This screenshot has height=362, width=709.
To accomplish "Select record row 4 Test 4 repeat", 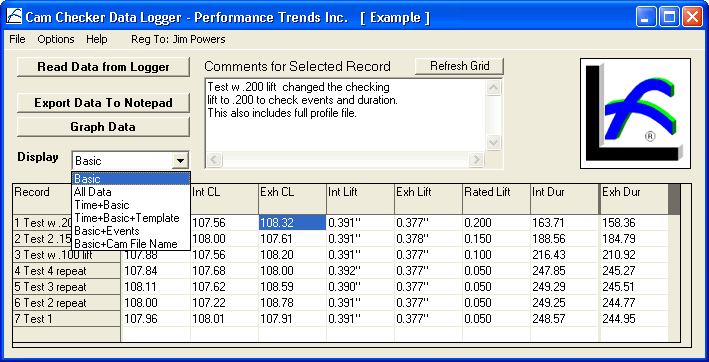I will click(x=66, y=271).
